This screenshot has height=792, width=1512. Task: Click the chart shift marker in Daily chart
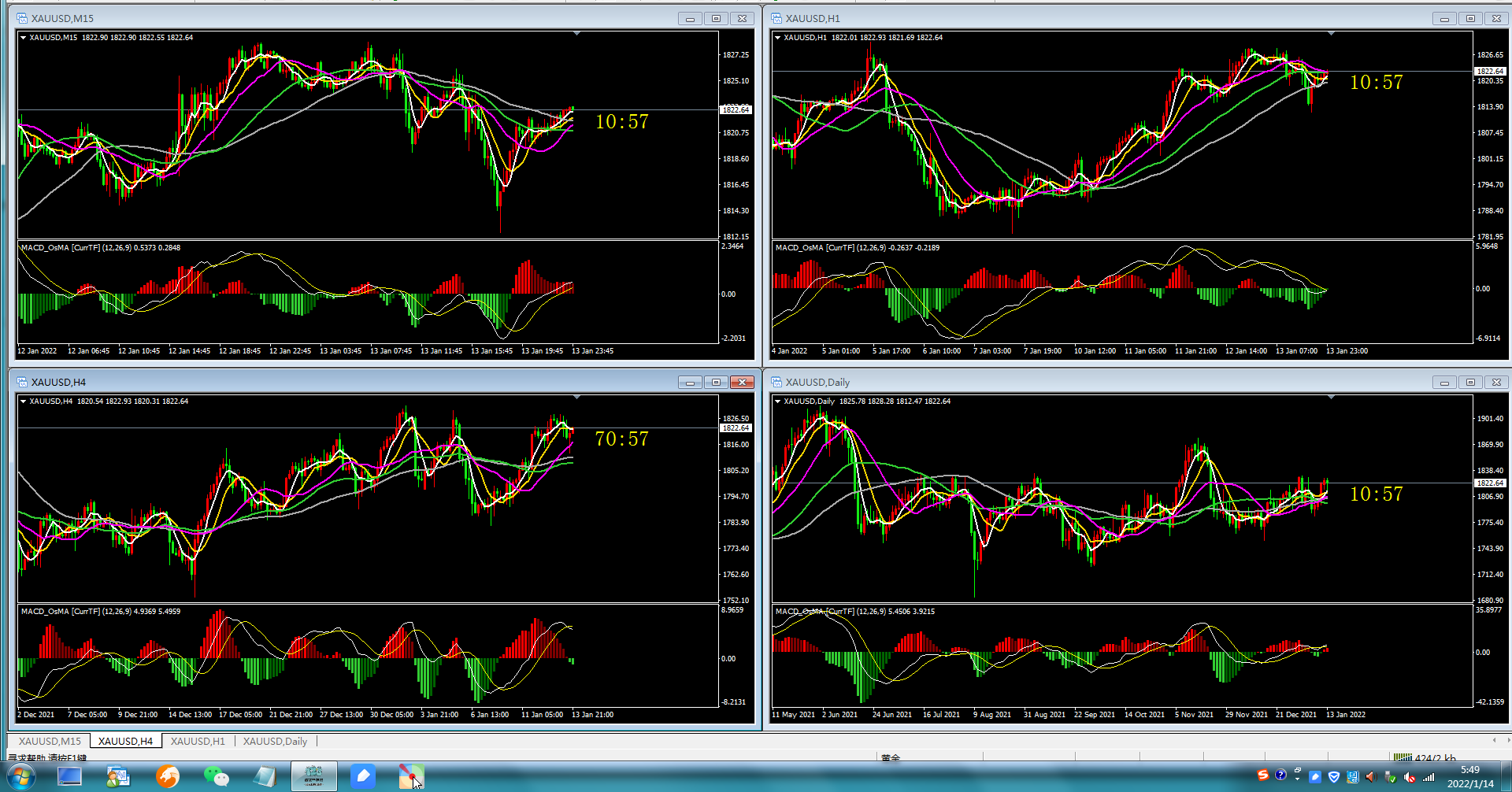pyautogui.click(x=1332, y=398)
